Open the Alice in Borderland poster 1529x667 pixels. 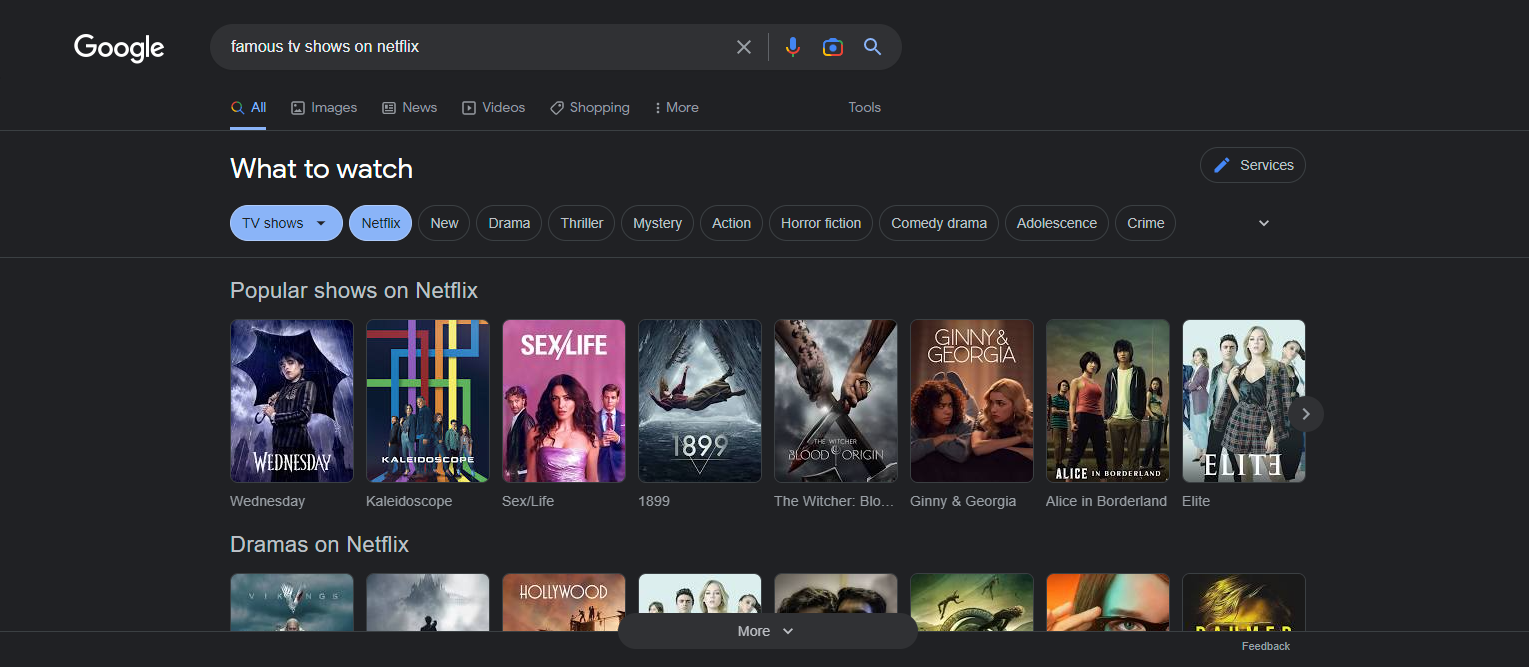click(x=1108, y=401)
